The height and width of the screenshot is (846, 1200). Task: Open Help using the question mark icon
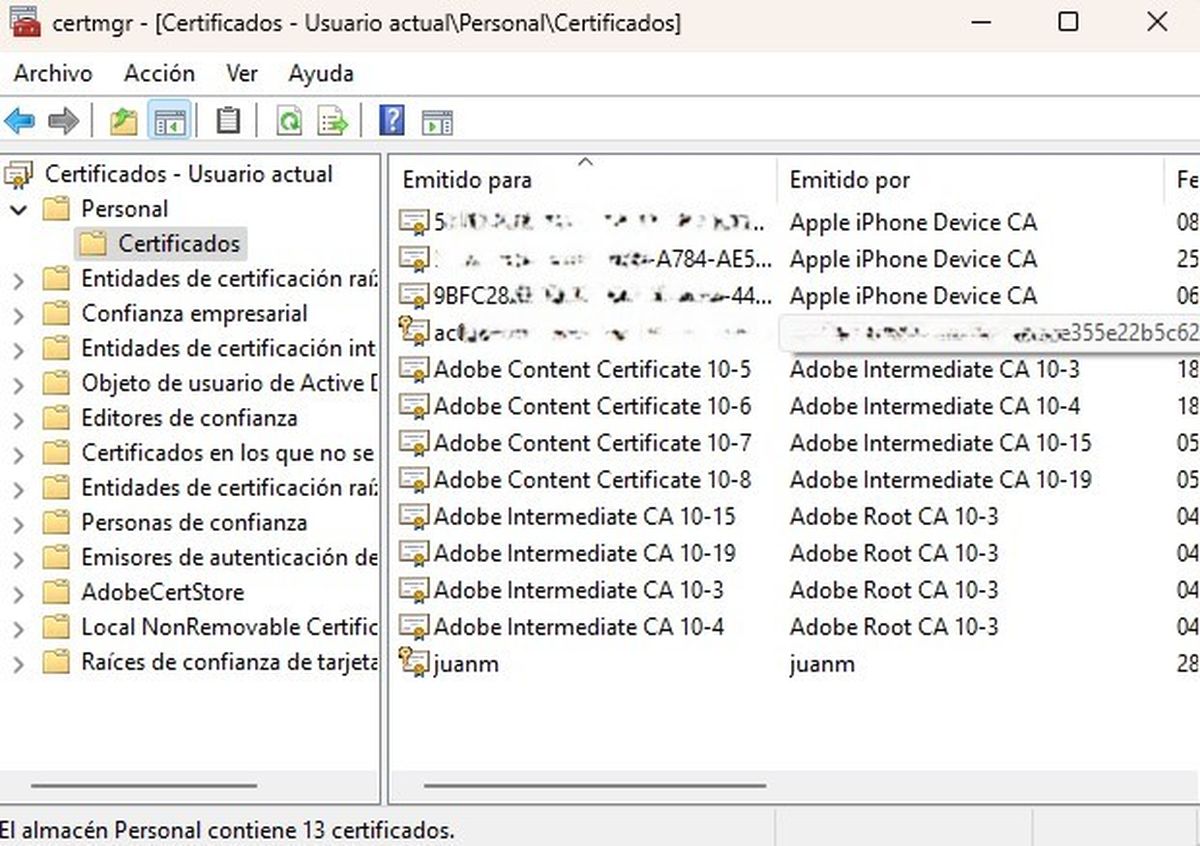click(392, 120)
